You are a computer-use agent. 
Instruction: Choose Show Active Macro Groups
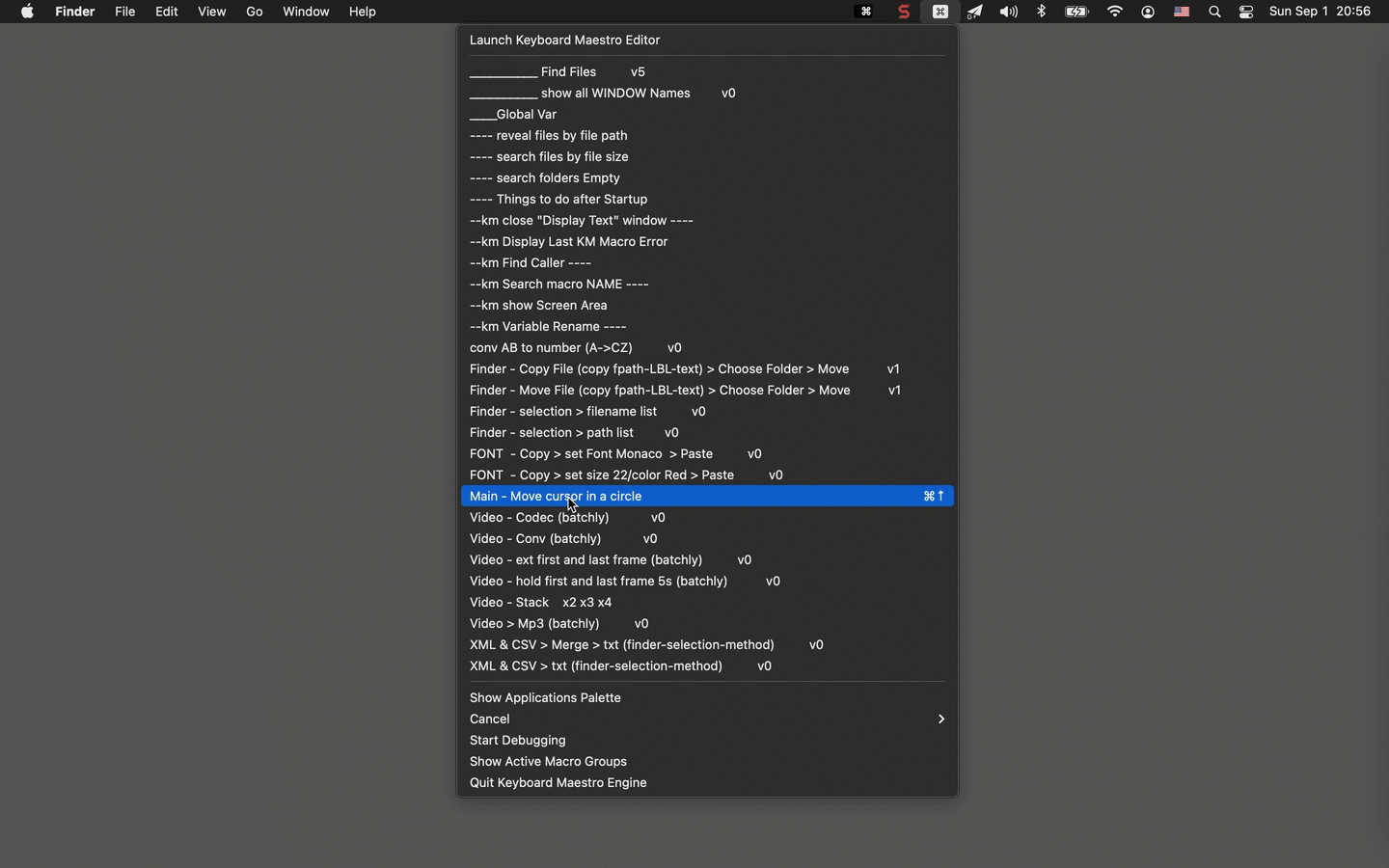tap(707, 762)
